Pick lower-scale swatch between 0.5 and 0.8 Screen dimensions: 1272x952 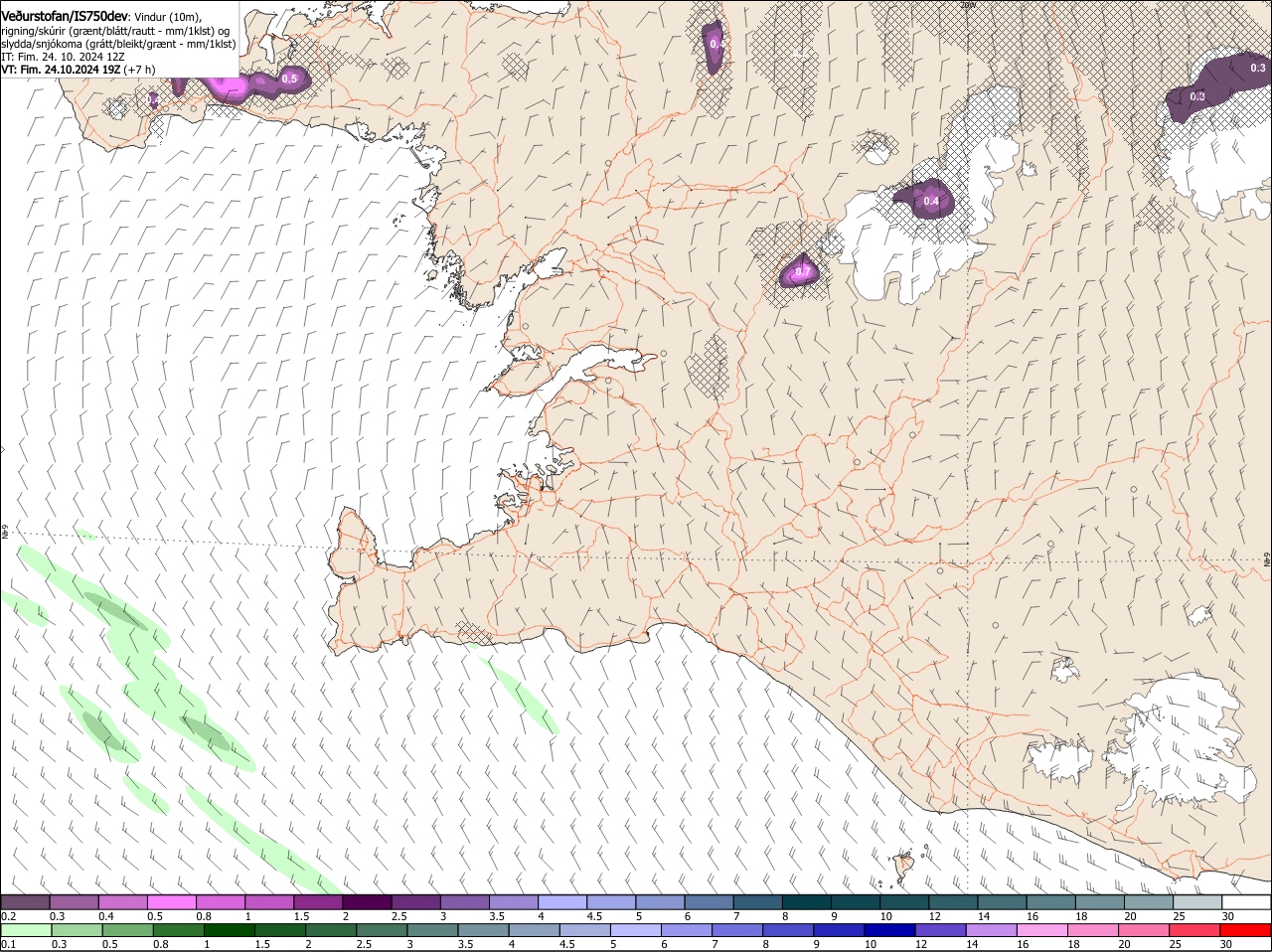127,931
